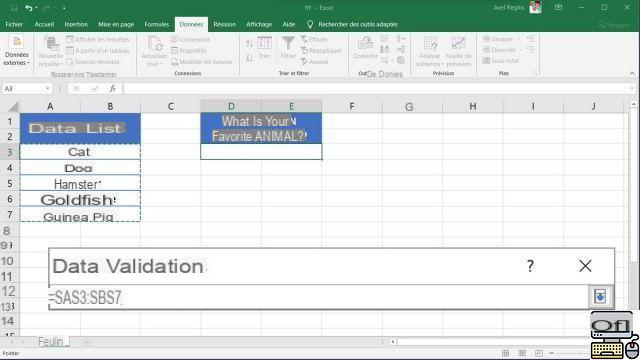Click Afficher les requêtes
The image size is (640, 360).
click(x=98, y=40)
